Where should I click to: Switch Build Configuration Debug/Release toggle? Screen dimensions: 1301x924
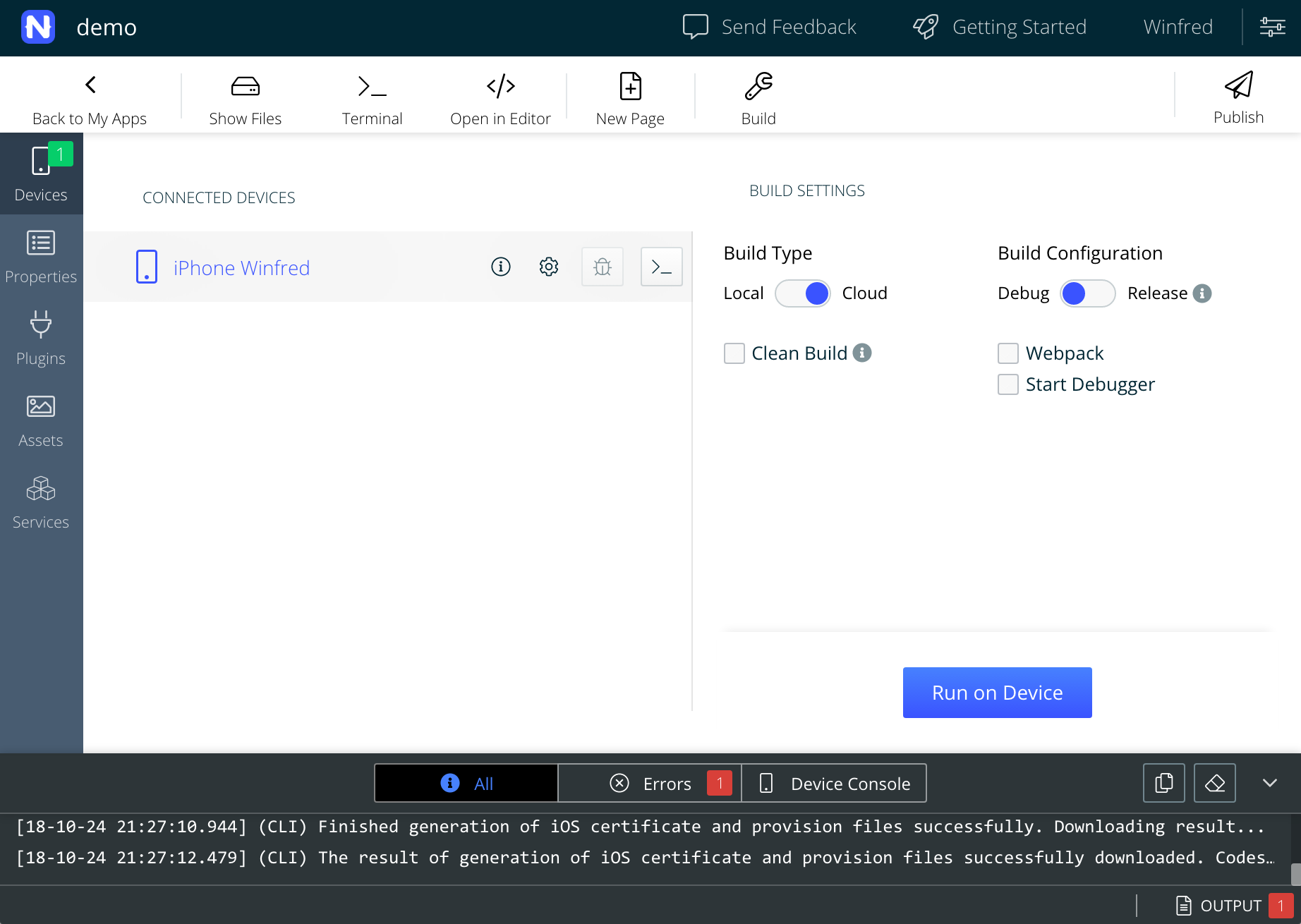(x=1087, y=293)
